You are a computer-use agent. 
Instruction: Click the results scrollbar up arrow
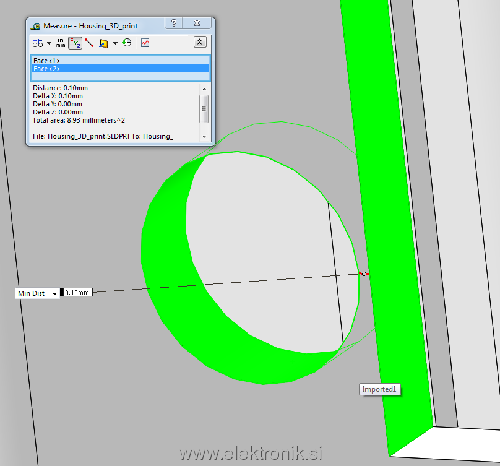coord(204,89)
